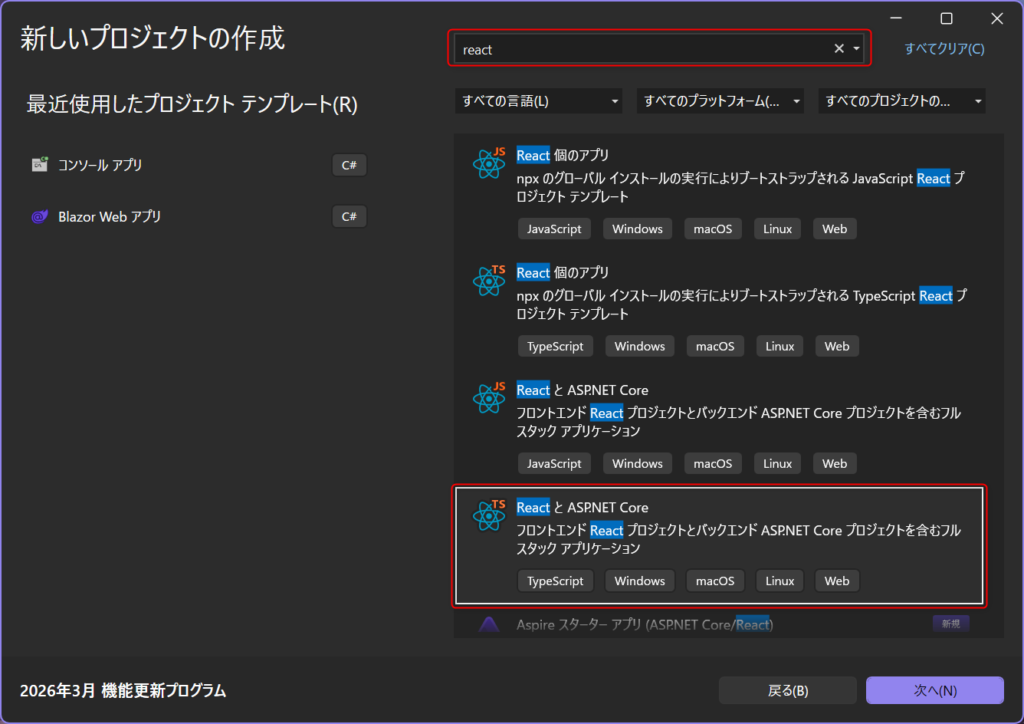Maximize the new project dialog window

[946, 18]
